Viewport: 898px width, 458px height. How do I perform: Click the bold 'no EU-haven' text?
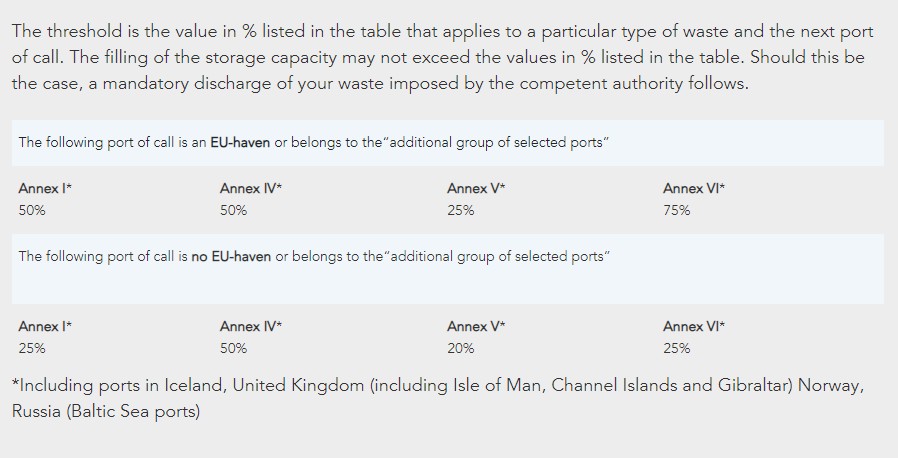(x=231, y=256)
